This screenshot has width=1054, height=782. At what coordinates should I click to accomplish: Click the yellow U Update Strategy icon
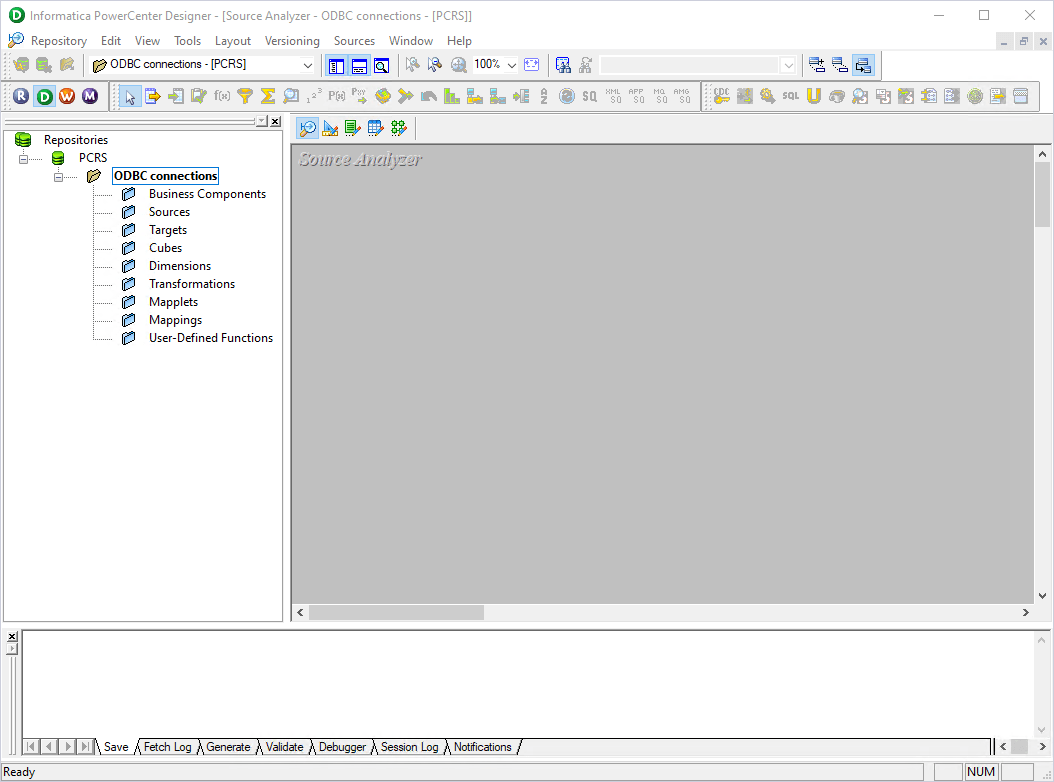coord(814,96)
